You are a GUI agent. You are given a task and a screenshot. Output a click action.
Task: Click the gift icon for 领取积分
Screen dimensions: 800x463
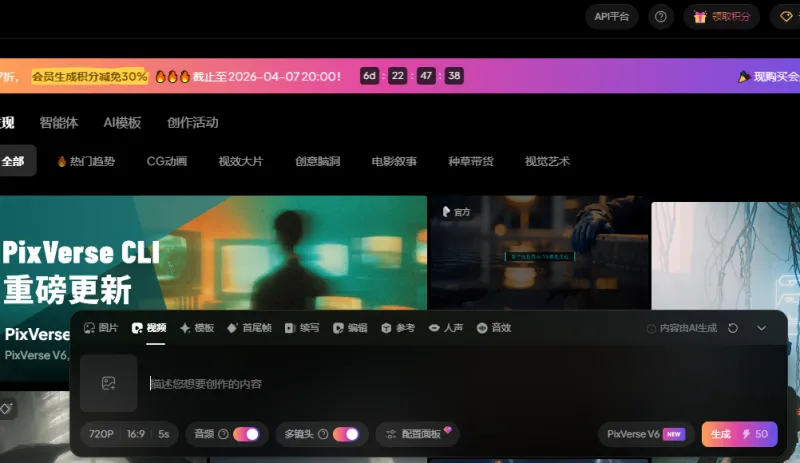click(700, 17)
